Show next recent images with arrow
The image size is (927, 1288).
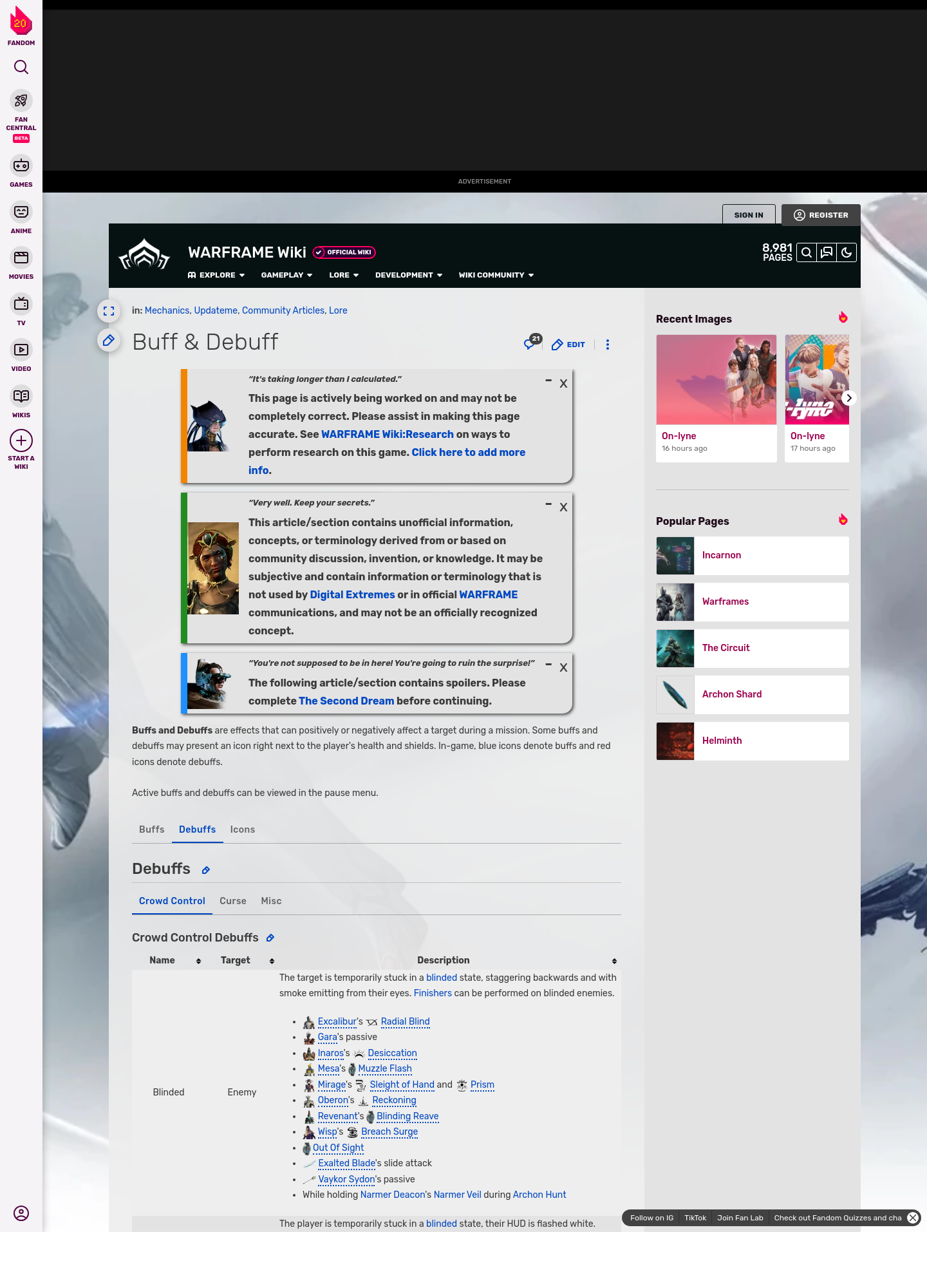pos(849,398)
